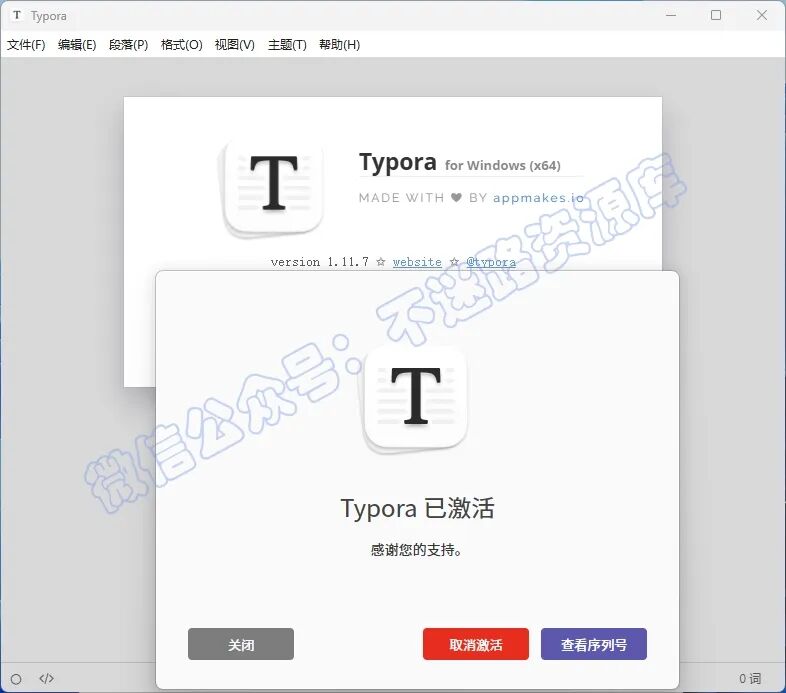This screenshot has width=786, height=693.
Task: Minimize the Typora window
Action: point(671,16)
